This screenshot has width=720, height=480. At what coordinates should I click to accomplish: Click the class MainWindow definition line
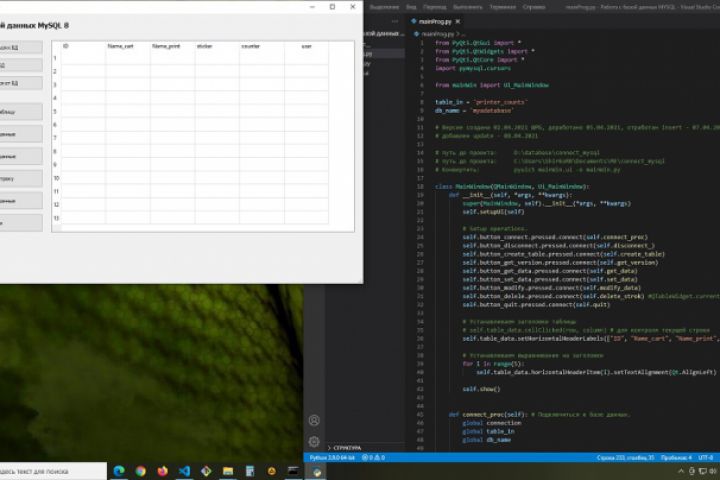click(x=512, y=186)
